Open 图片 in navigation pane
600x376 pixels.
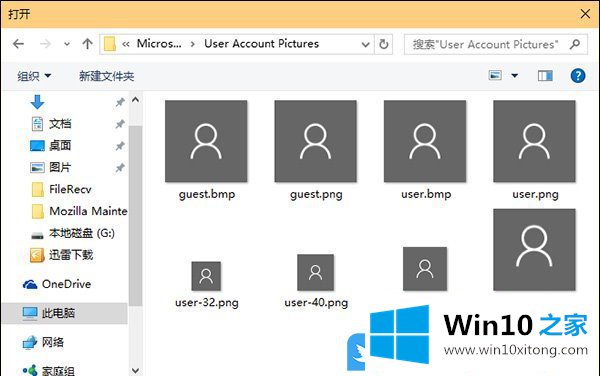click(x=60, y=167)
